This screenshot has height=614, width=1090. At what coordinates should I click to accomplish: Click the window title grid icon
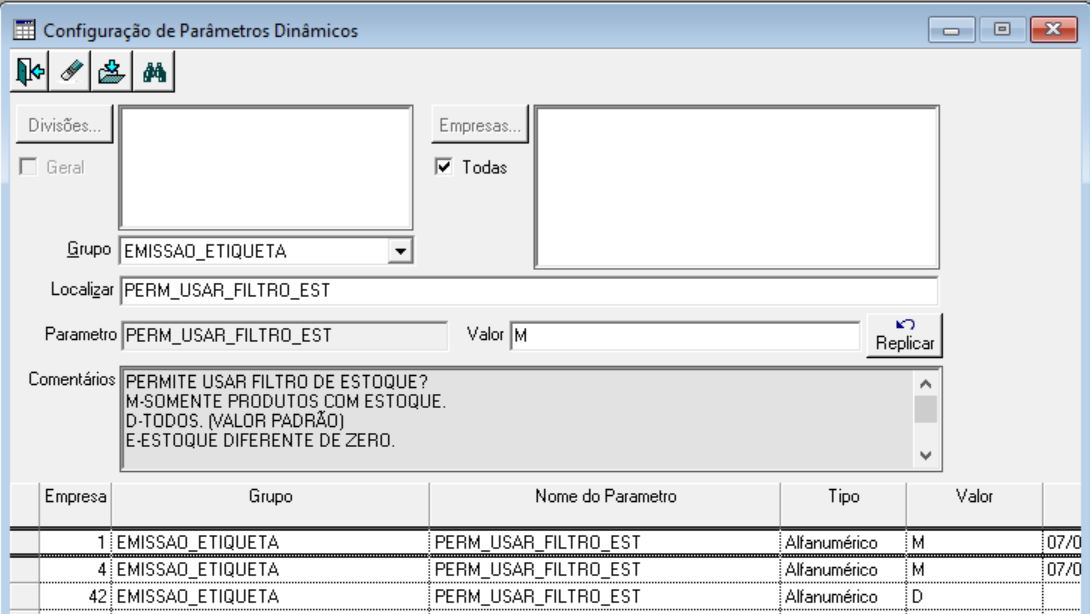pyautogui.click(x=24, y=30)
